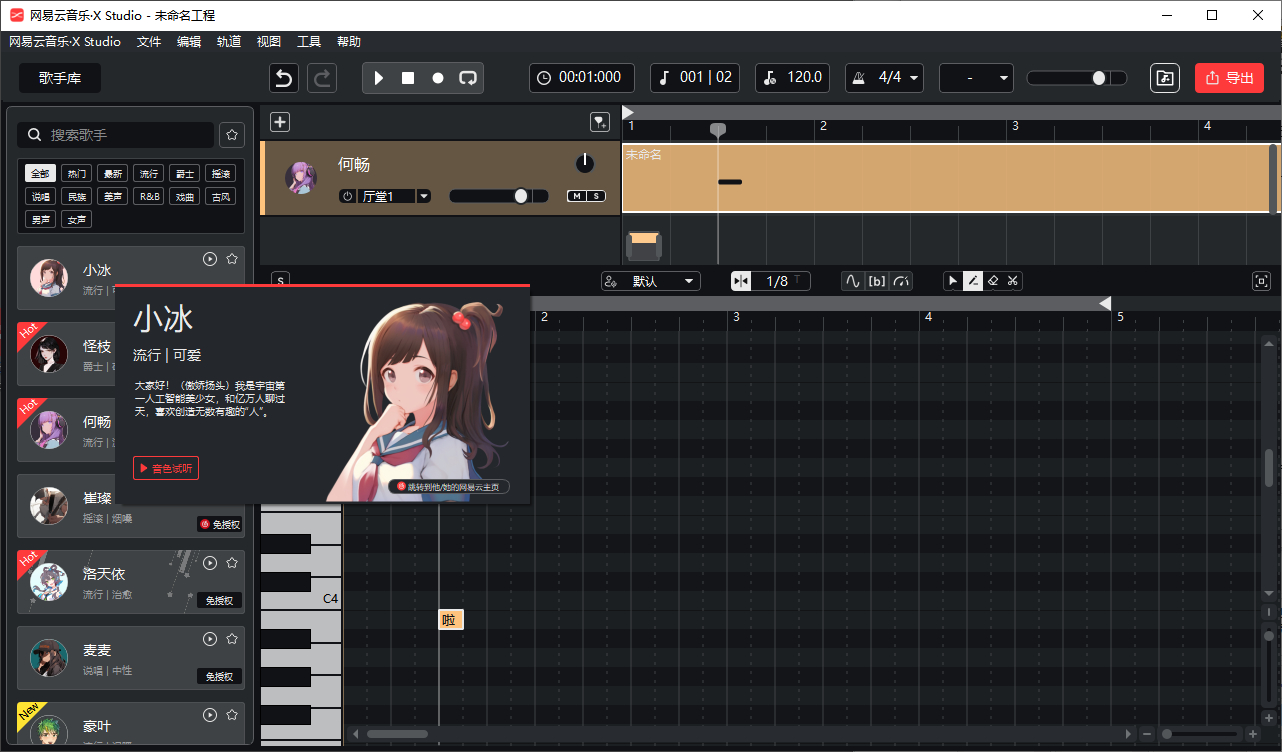This screenshot has height=752, width=1282.
Task: Undo the last action
Action: 284,78
